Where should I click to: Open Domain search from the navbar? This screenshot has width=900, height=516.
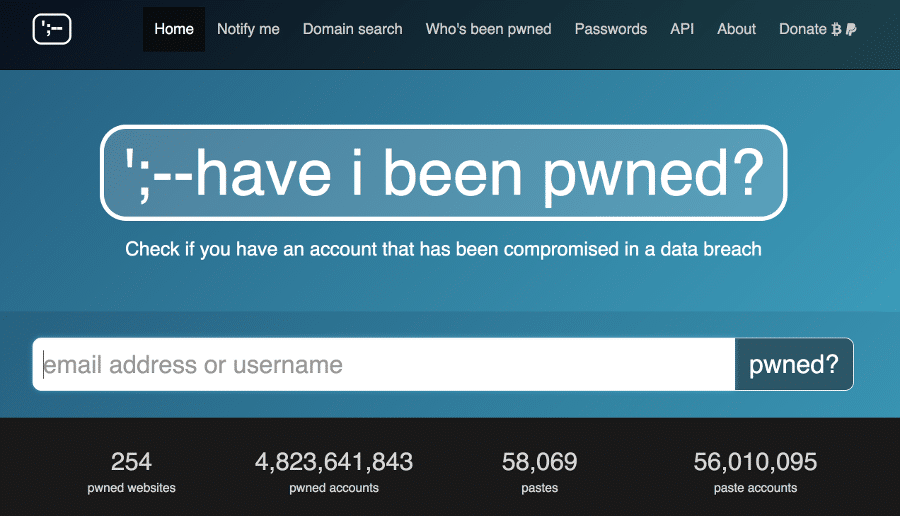[x=352, y=29]
